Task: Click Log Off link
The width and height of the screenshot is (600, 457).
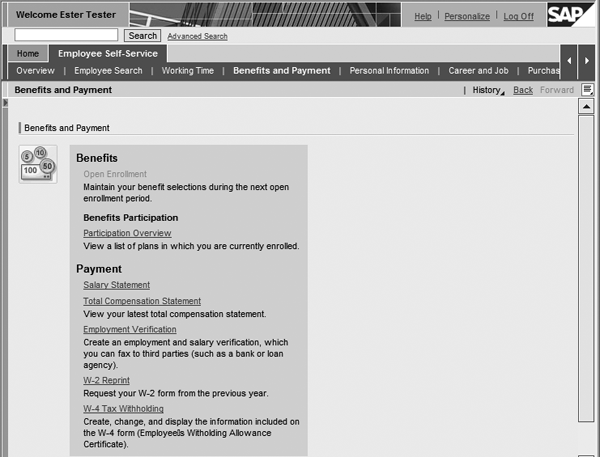Action: pyautogui.click(x=518, y=16)
